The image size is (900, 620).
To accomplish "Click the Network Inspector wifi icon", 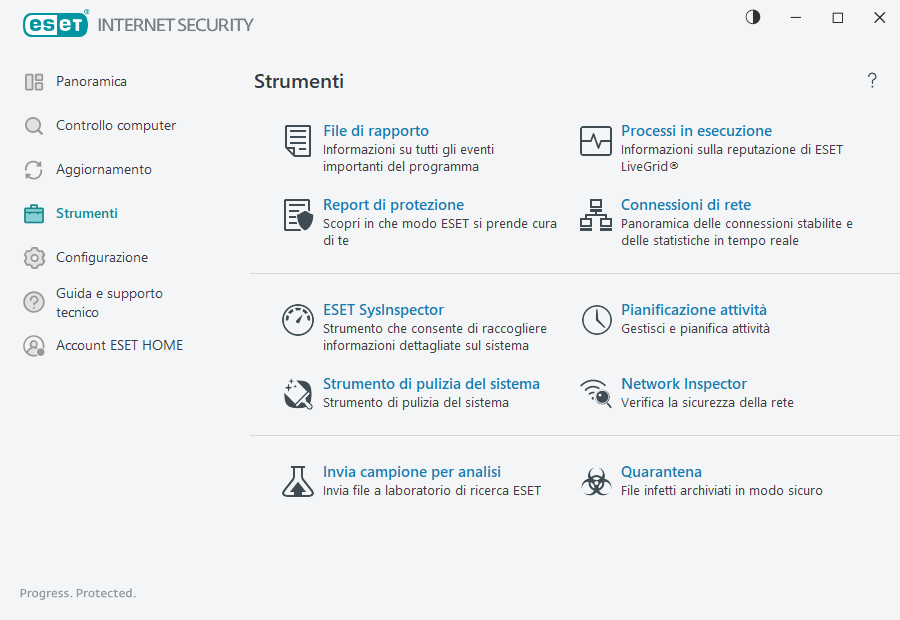I will click(x=596, y=394).
